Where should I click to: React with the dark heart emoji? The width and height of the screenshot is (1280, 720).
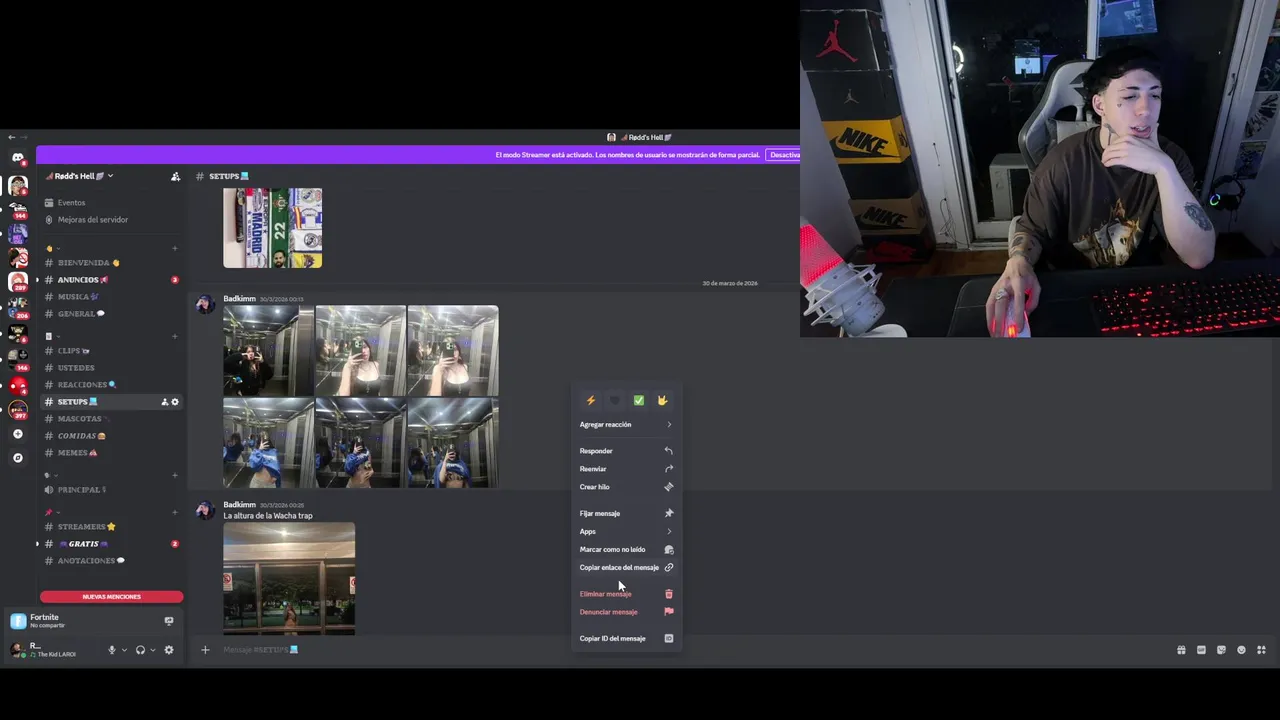click(x=614, y=401)
